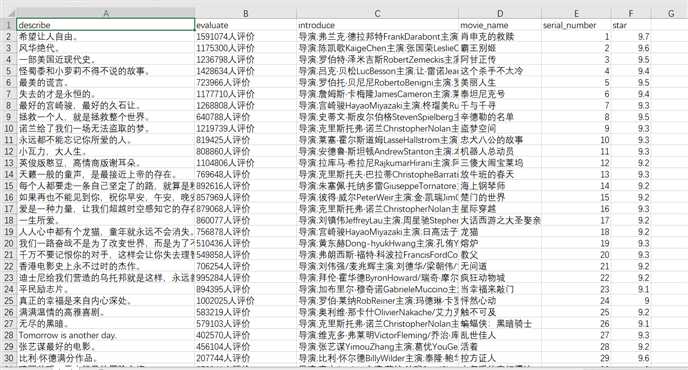The image size is (688, 370).
Task: Select the cell '一部美国近现代史。'
Action: 106,59
